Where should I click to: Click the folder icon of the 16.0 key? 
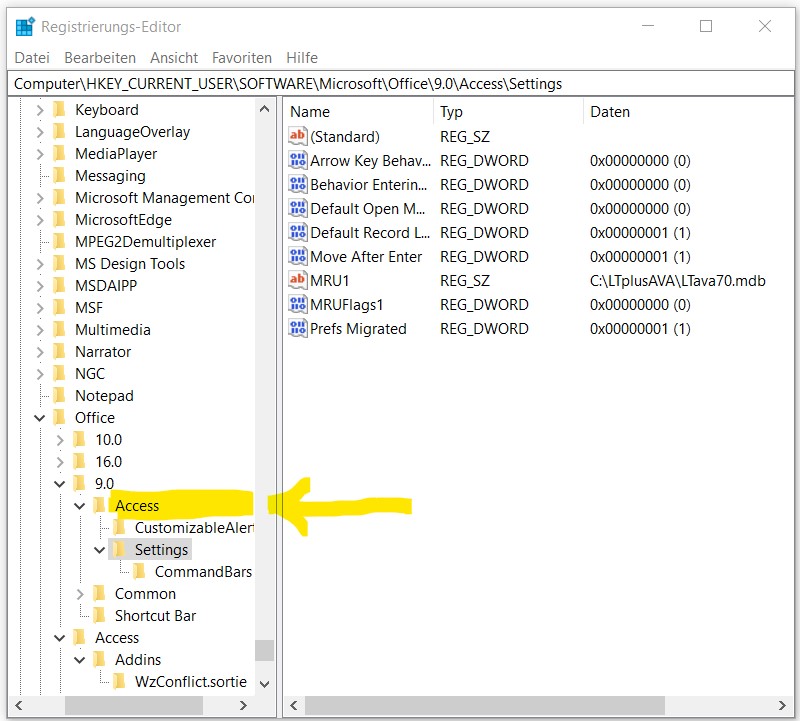[x=80, y=461]
